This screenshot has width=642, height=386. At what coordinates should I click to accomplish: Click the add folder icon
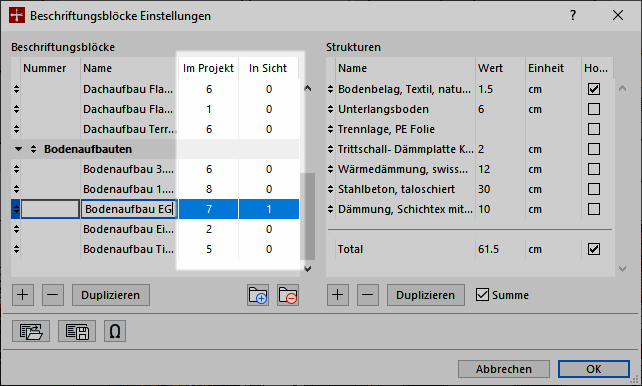tap(258, 295)
